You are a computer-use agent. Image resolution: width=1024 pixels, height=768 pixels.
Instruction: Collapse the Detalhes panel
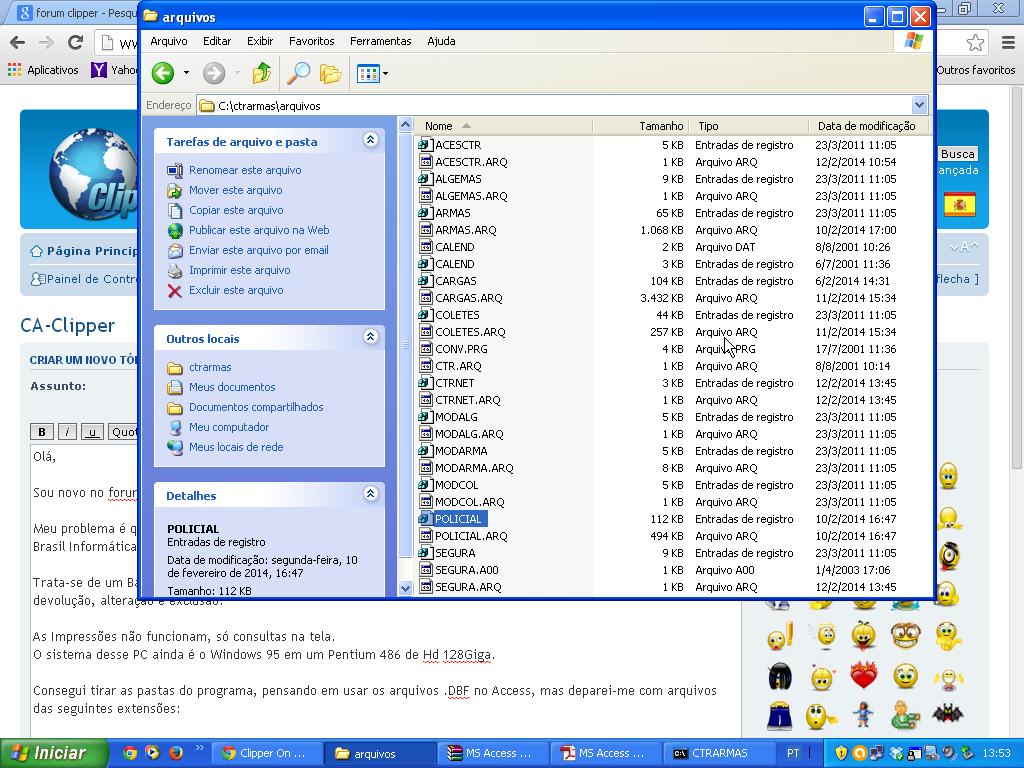370,495
